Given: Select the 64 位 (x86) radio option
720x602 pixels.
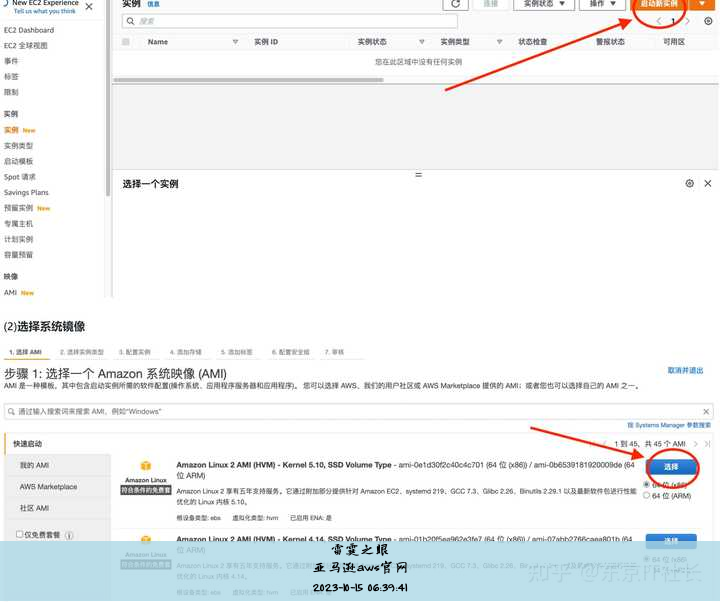Looking at the screenshot, I should (647, 484).
